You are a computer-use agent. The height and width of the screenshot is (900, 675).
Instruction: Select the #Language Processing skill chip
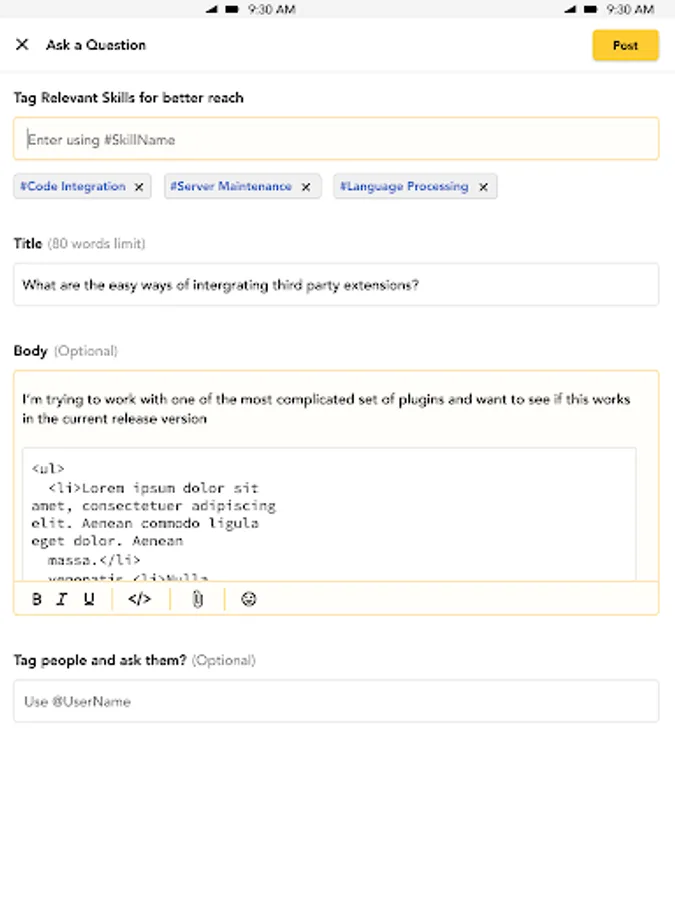point(404,187)
